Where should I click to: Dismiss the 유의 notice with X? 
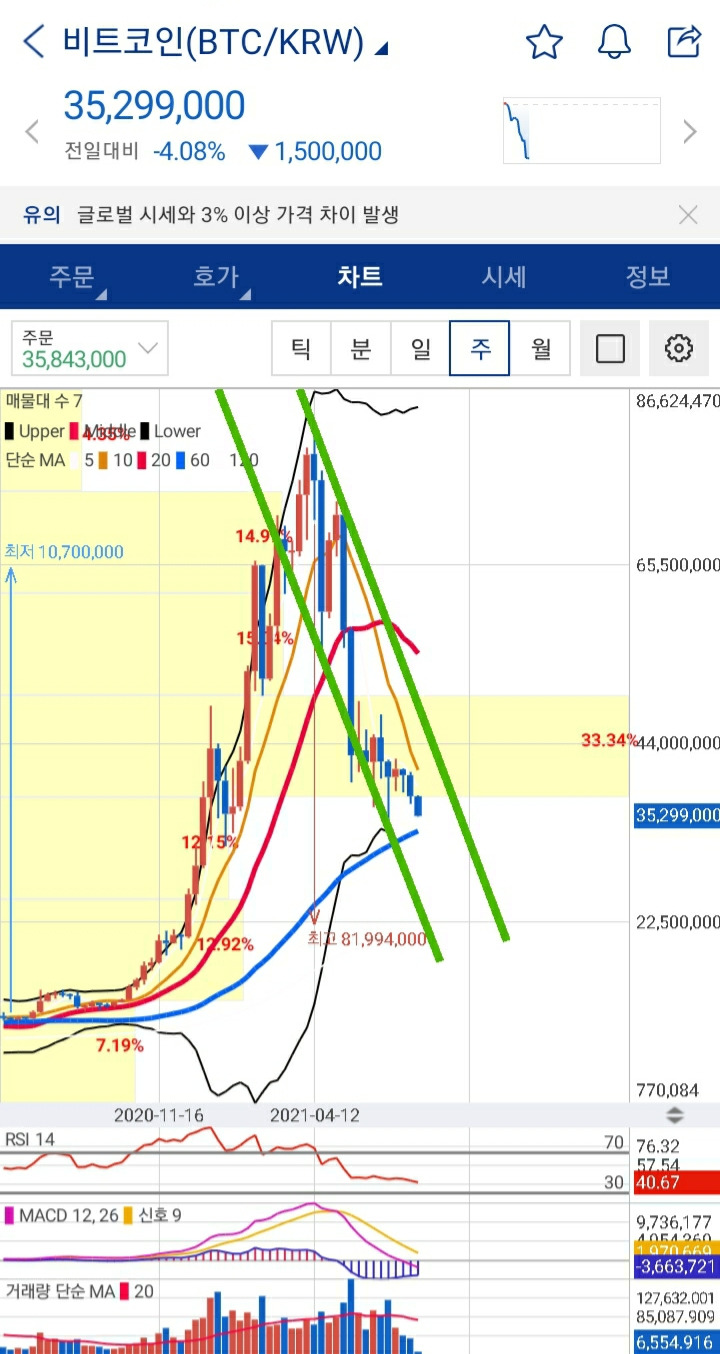point(688,214)
